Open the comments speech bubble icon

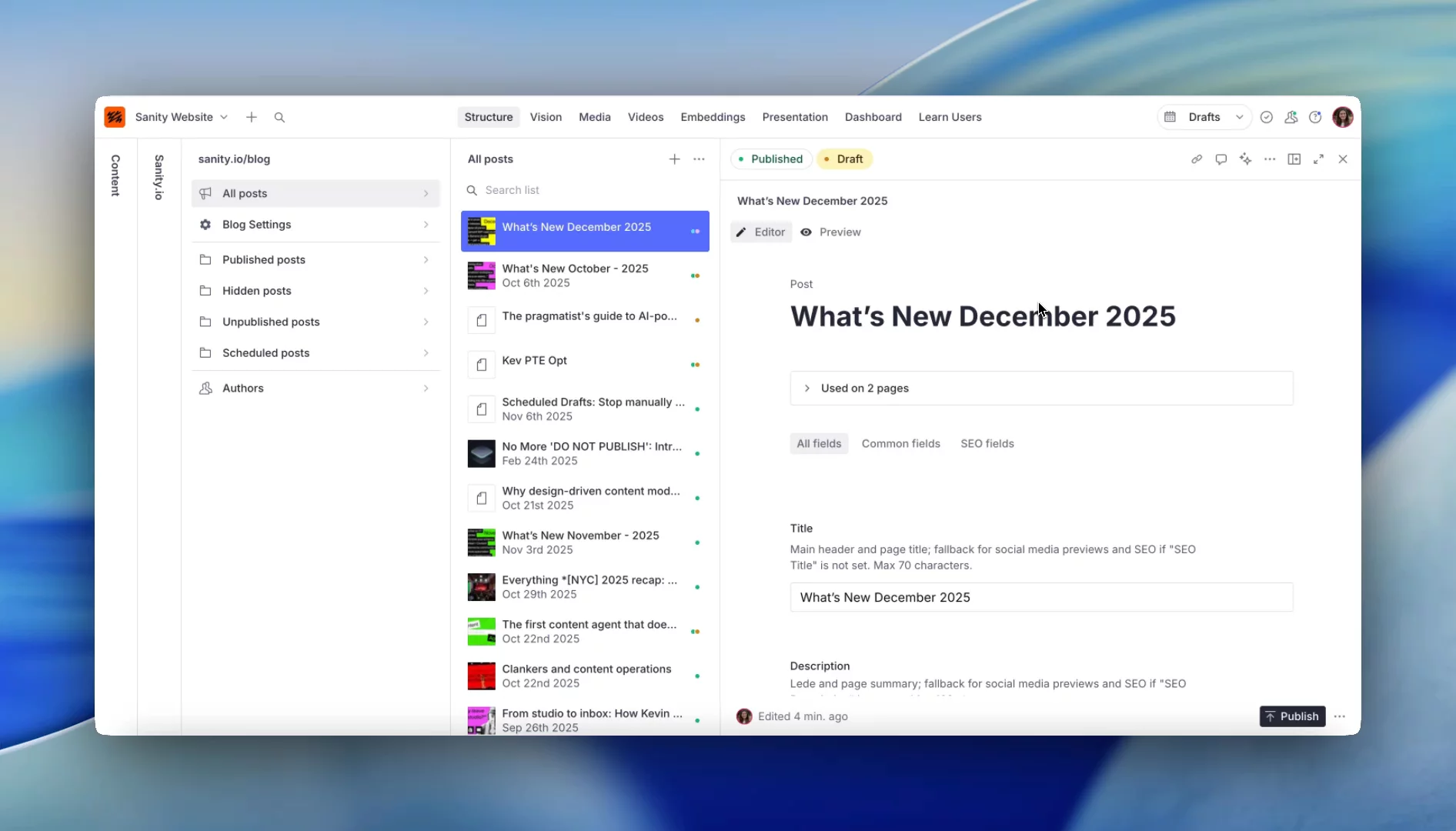[1221, 159]
